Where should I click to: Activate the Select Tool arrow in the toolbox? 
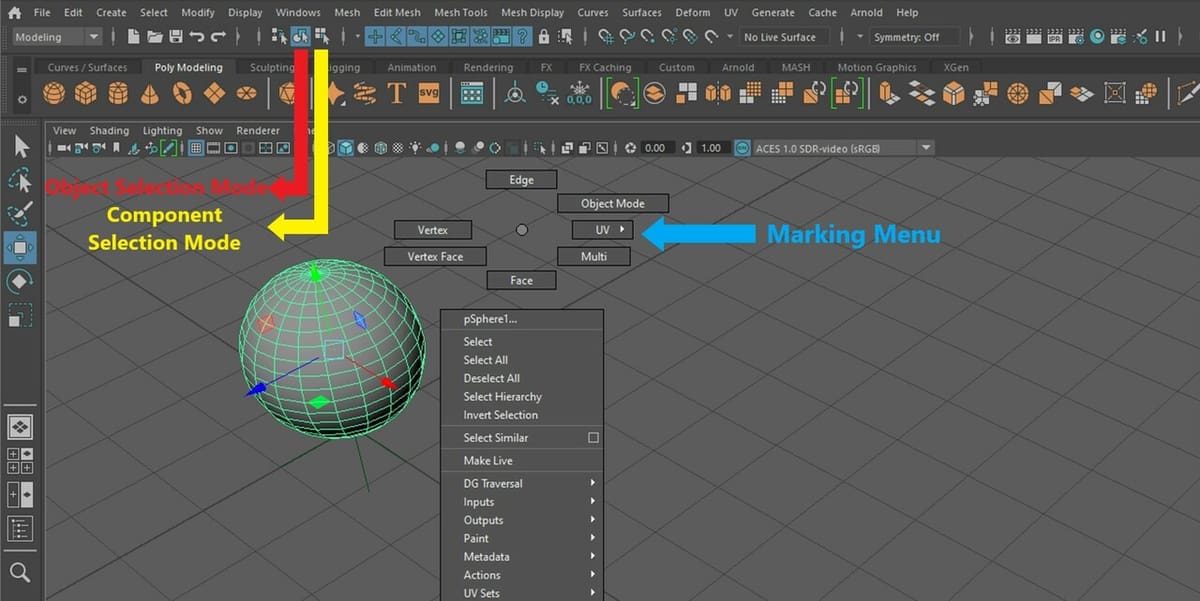coord(20,146)
